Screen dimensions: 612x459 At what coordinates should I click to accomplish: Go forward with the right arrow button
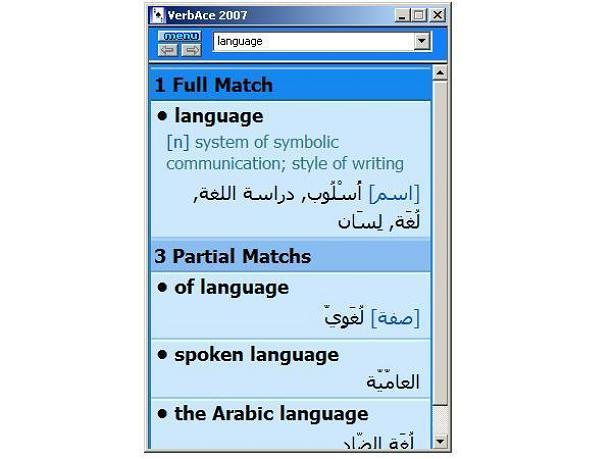coord(190,49)
